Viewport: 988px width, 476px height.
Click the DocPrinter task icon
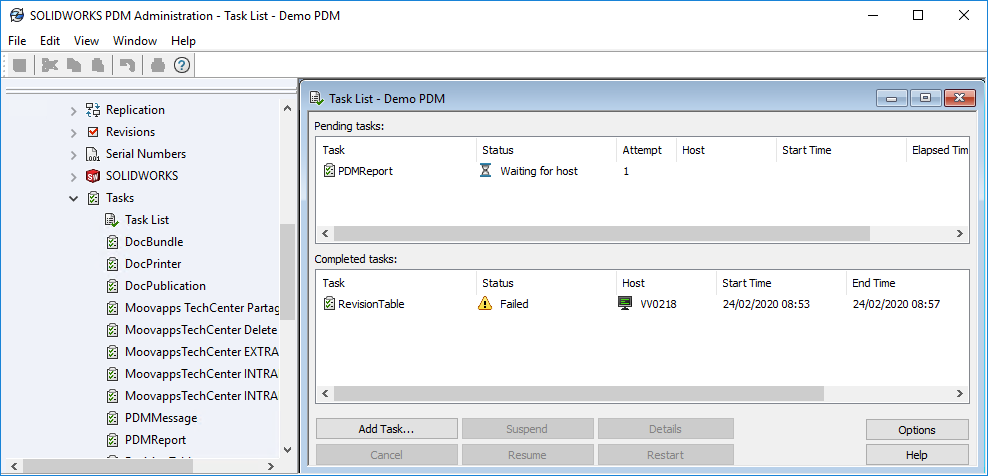(x=112, y=264)
